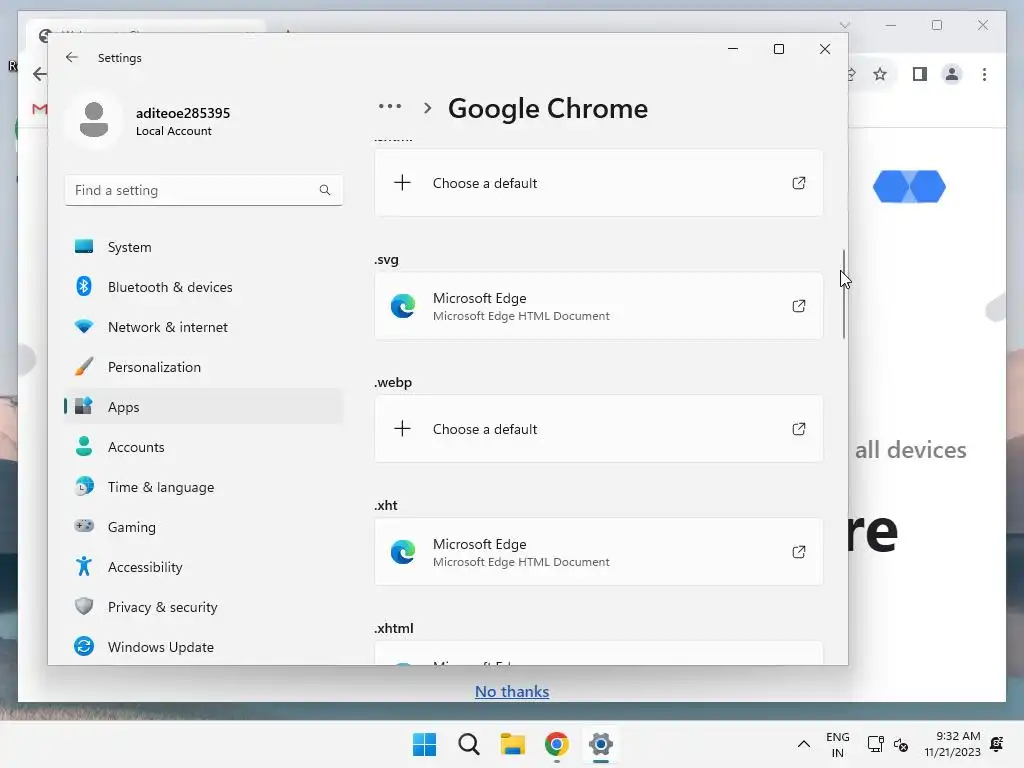Screen dimensions: 1024x768
Task: Click the settings scrollbar thumb
Action: pos(844,294)
